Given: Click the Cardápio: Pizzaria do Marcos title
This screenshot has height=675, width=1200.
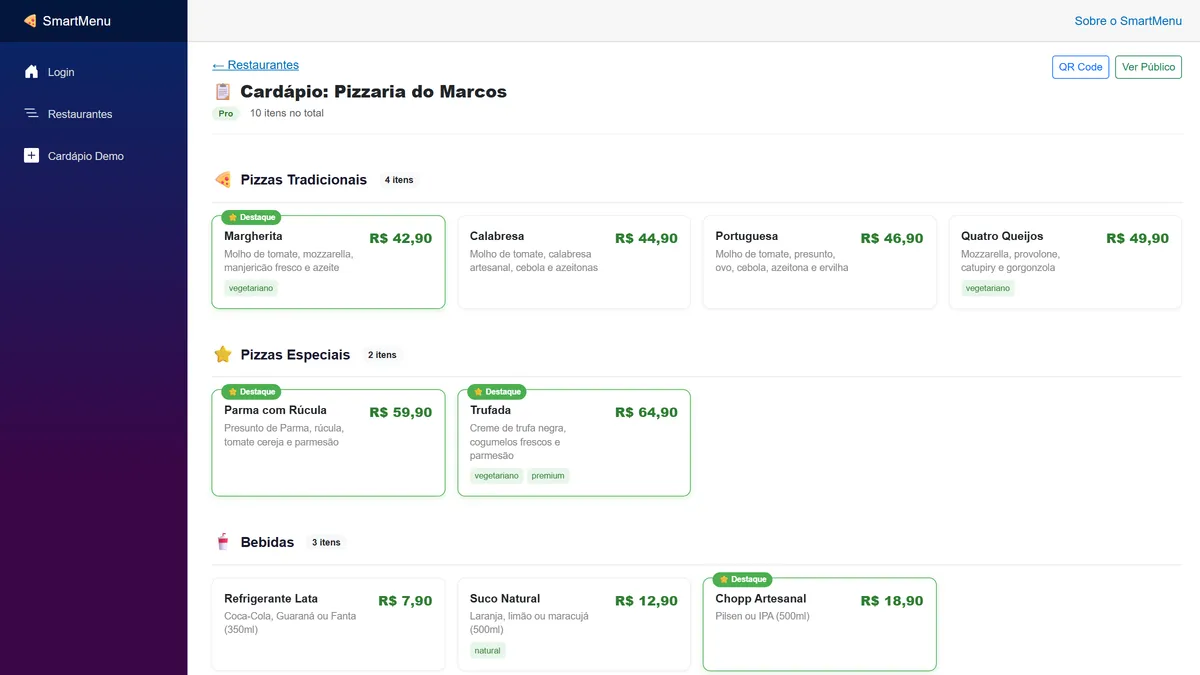Looking at the screenshot, I should coord(373,92).
